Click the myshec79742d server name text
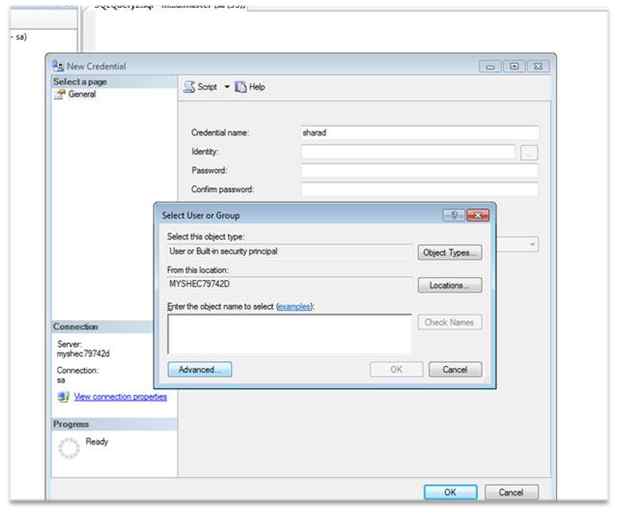 point(83,354)
